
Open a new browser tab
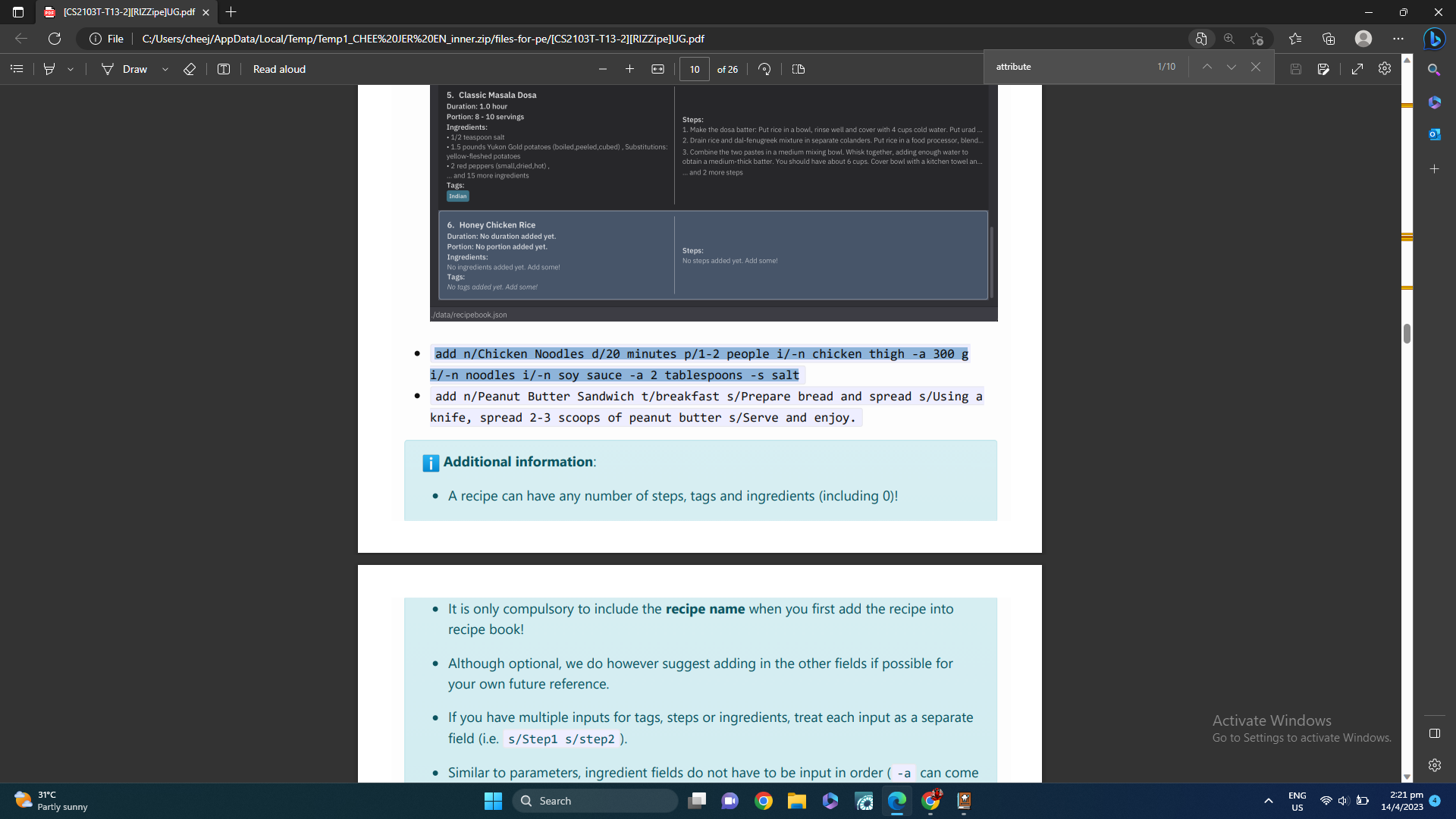click(x=231, y=12)
